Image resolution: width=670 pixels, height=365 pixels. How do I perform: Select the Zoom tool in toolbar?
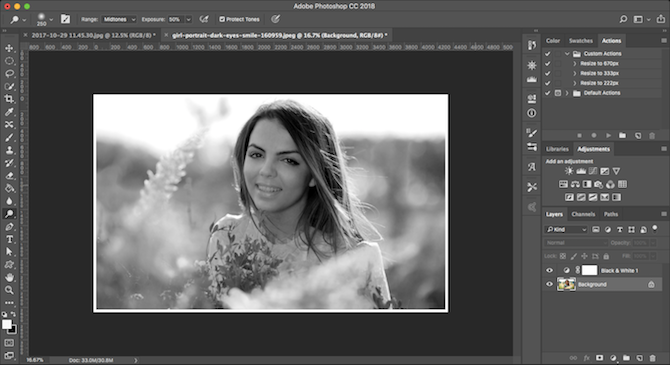point(9,290)
